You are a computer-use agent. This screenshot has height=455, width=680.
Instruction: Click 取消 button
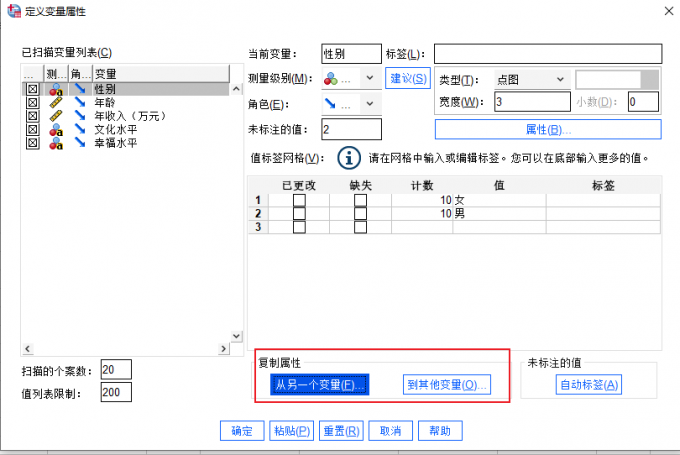click(x=391, y=431)
